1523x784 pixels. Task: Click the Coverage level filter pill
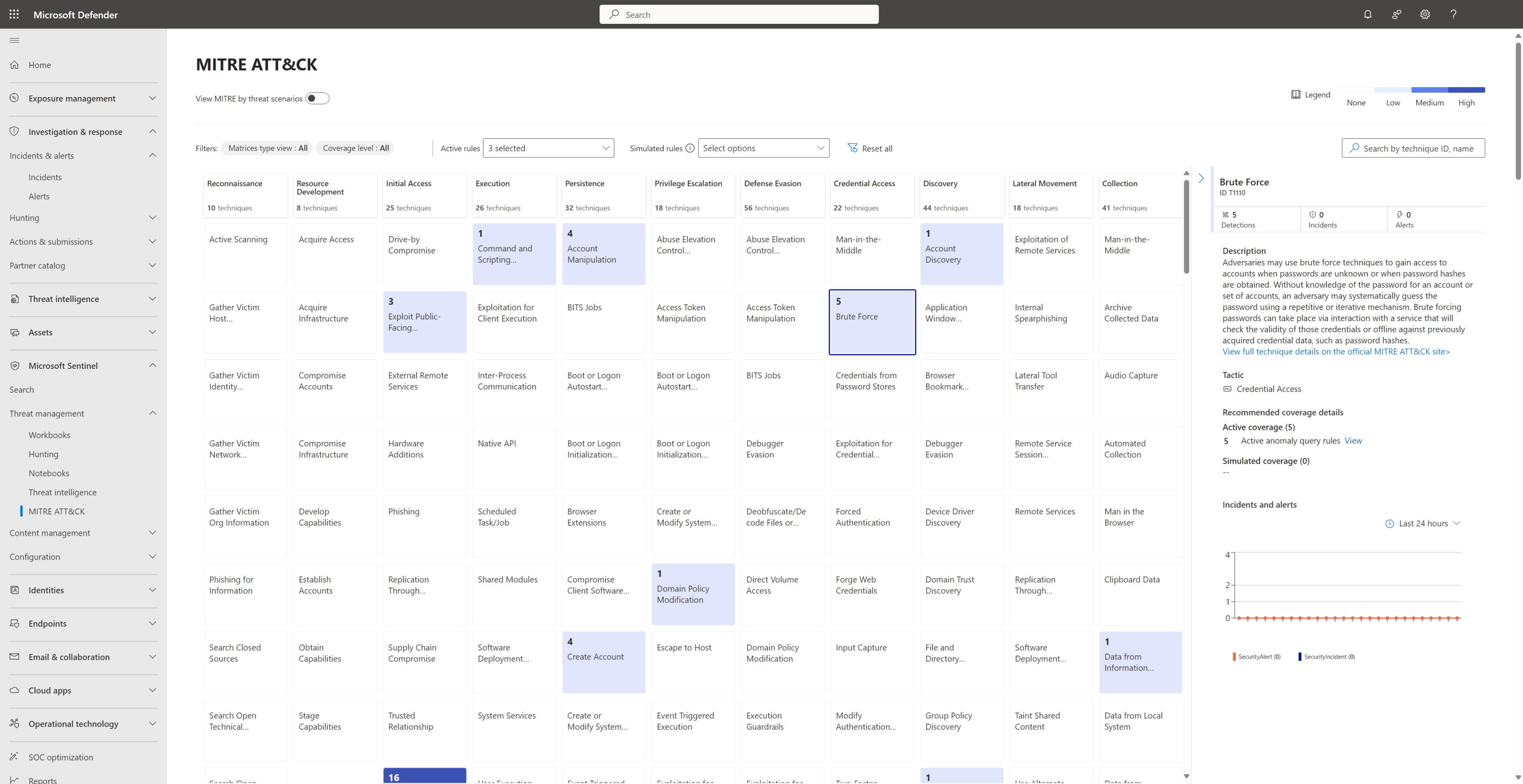point(355,148)
